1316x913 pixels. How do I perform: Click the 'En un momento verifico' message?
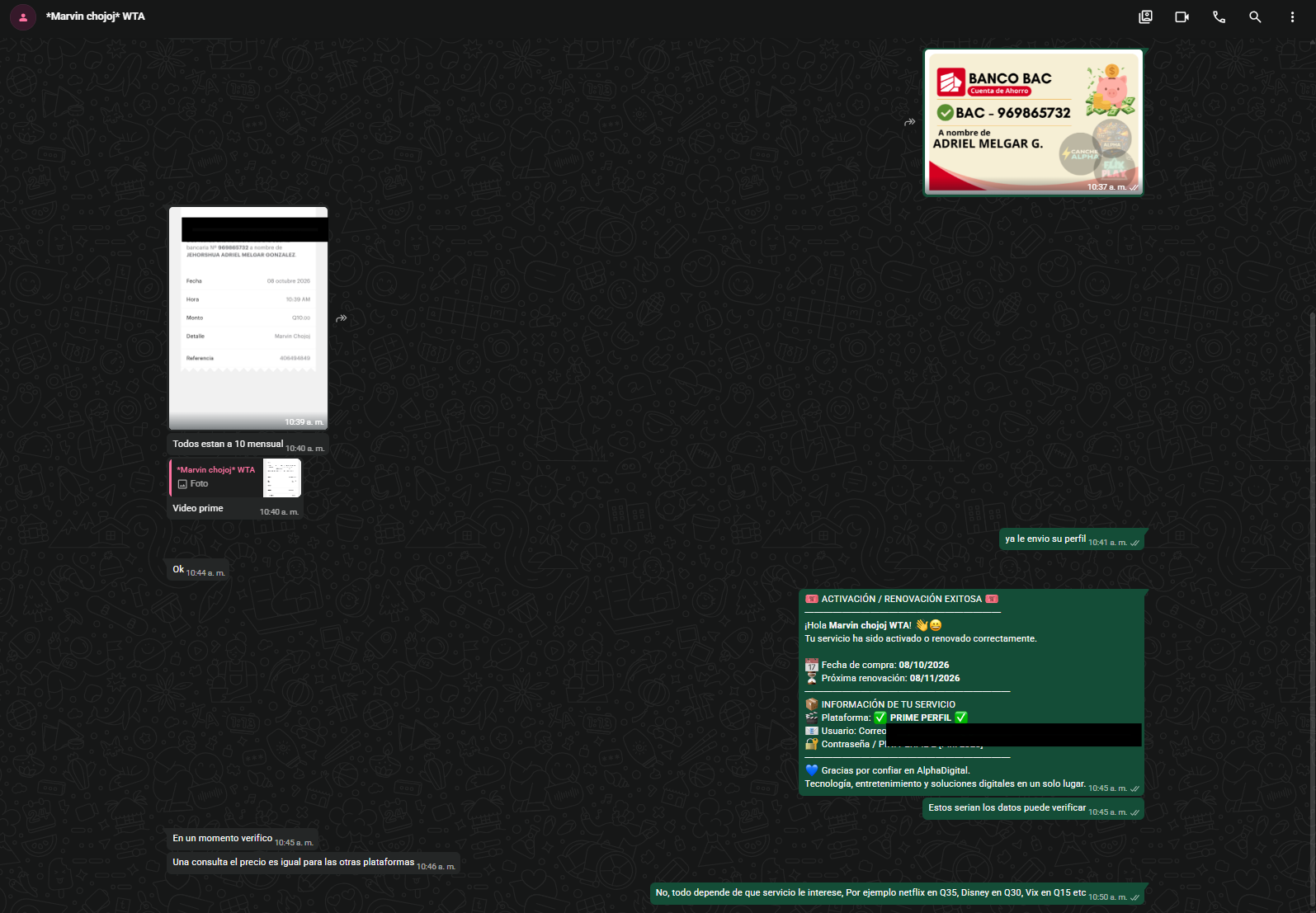tap(223, 838)
